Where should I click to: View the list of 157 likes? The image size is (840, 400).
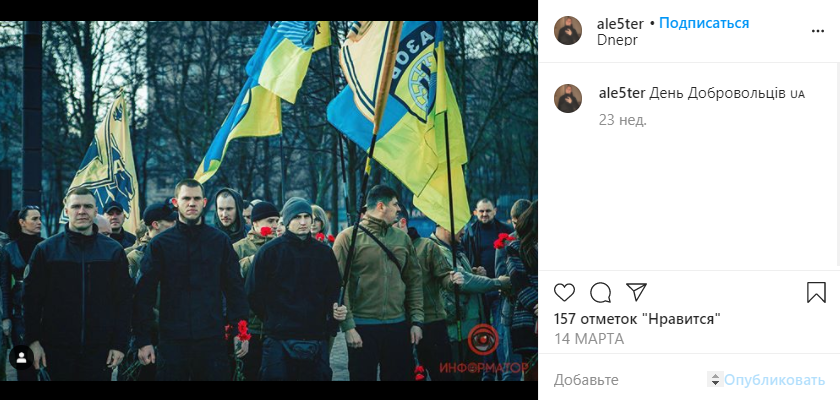638,319
